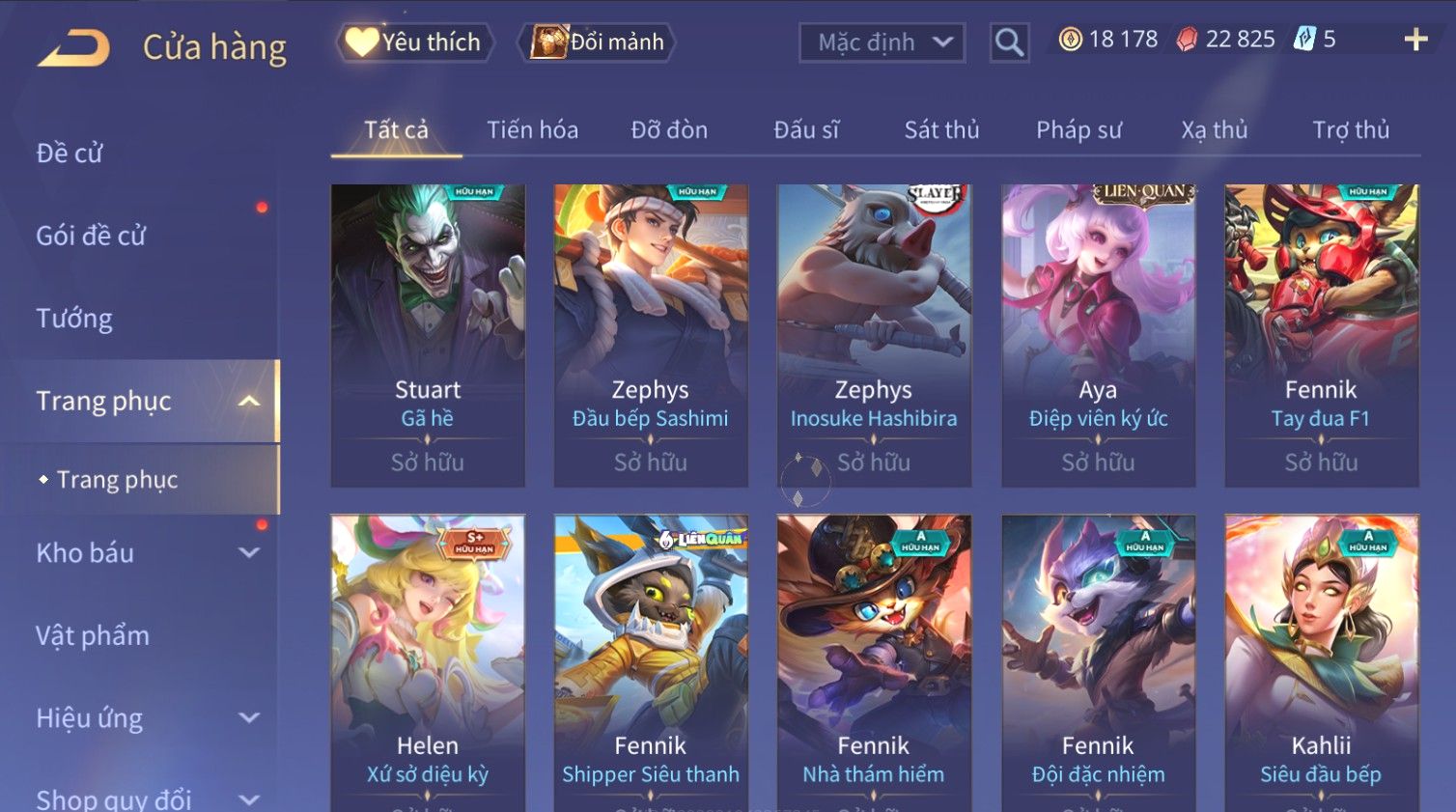Open the search magnifier icon
1456x812 pixels.
point(1009,42)
